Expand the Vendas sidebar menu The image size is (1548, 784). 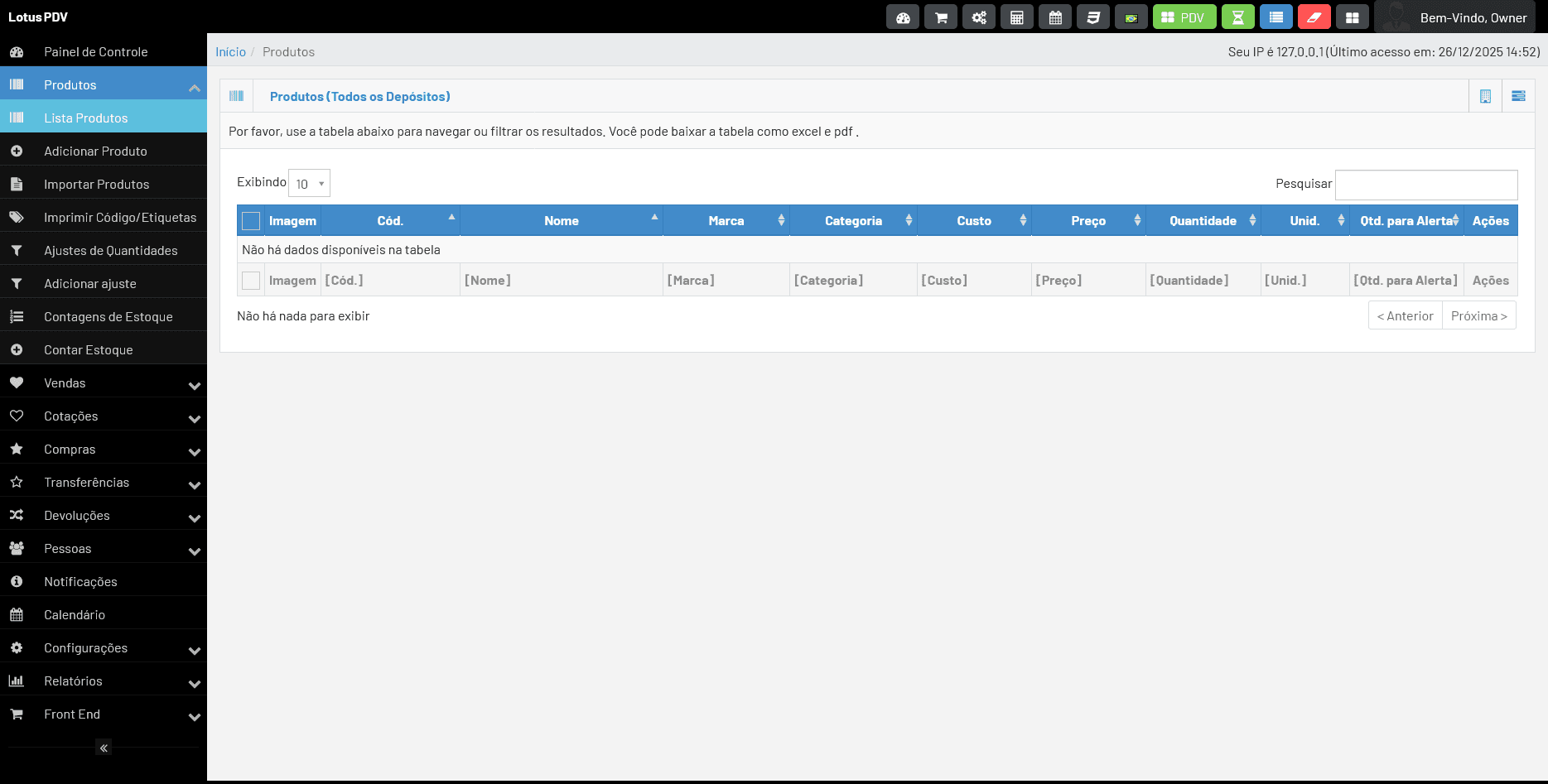104,383
